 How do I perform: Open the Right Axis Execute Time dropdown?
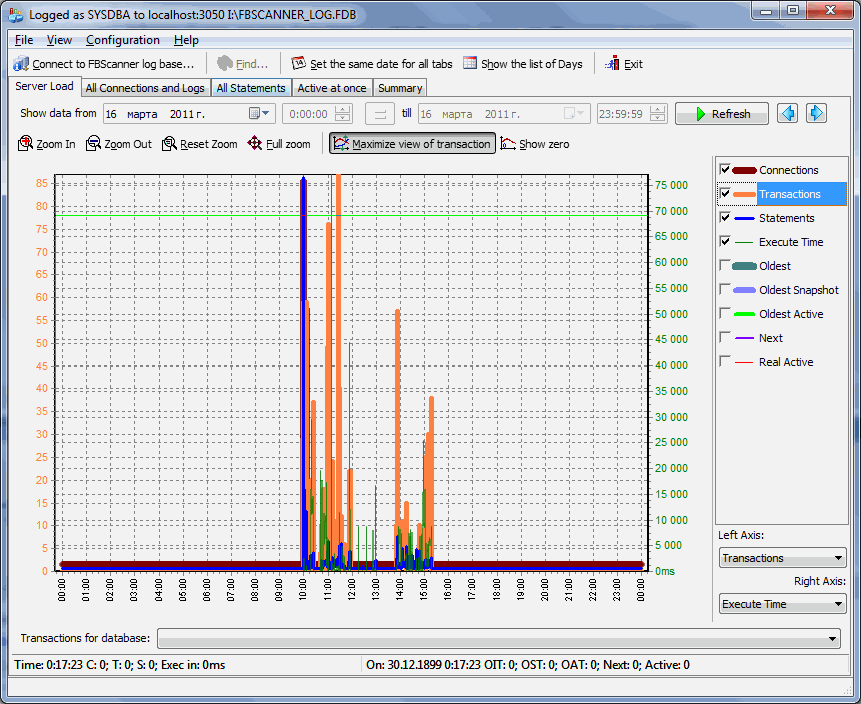[782, 604]
